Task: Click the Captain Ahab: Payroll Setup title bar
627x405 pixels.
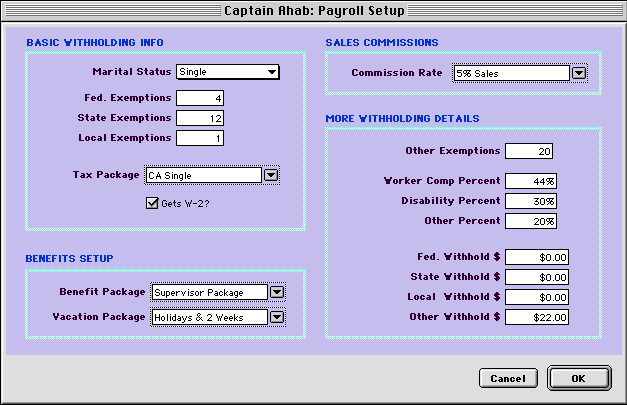Action: 313,11
